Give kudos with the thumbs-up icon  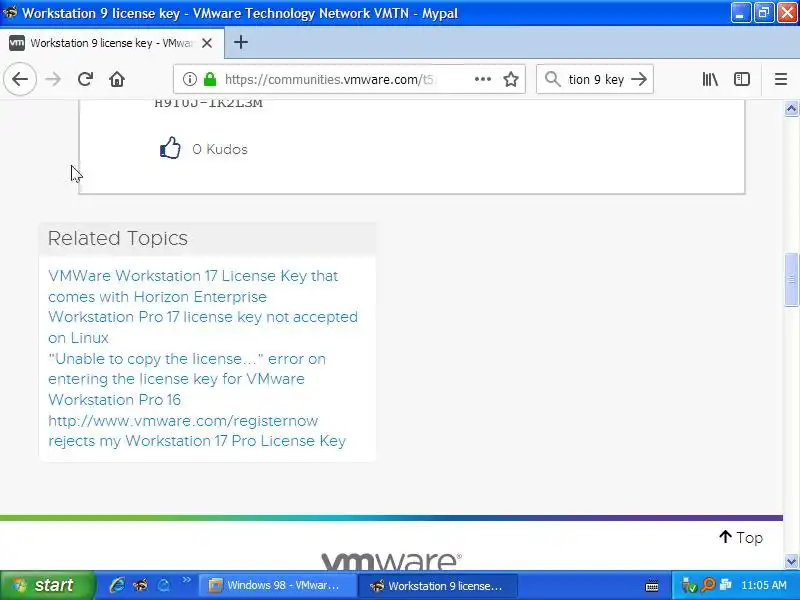tap(170, 148)
